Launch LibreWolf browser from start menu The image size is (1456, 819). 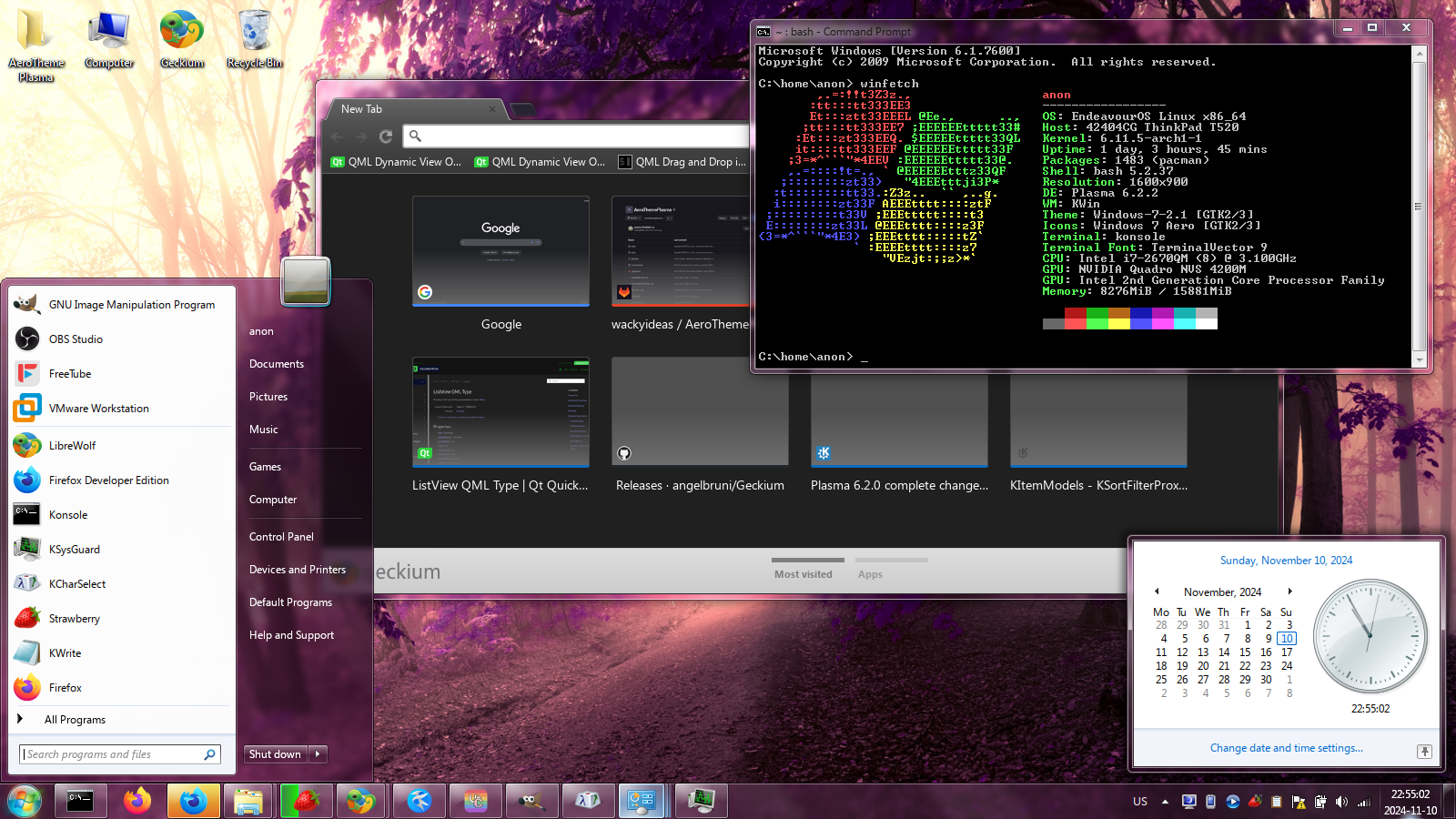point(73,445)
